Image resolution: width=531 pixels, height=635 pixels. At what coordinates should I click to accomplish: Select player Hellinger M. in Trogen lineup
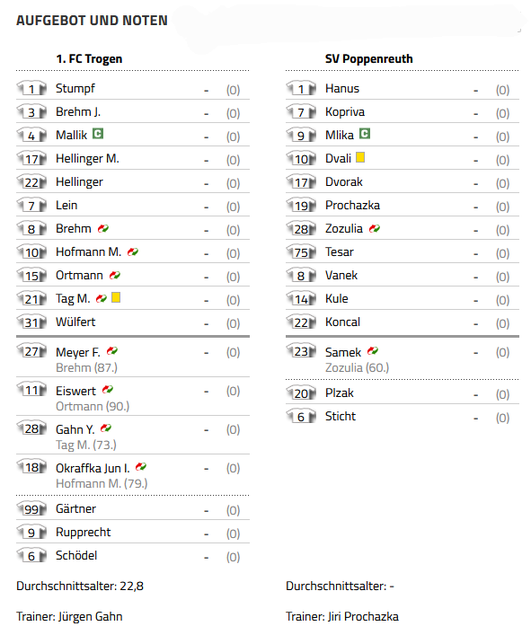point(87,158)
